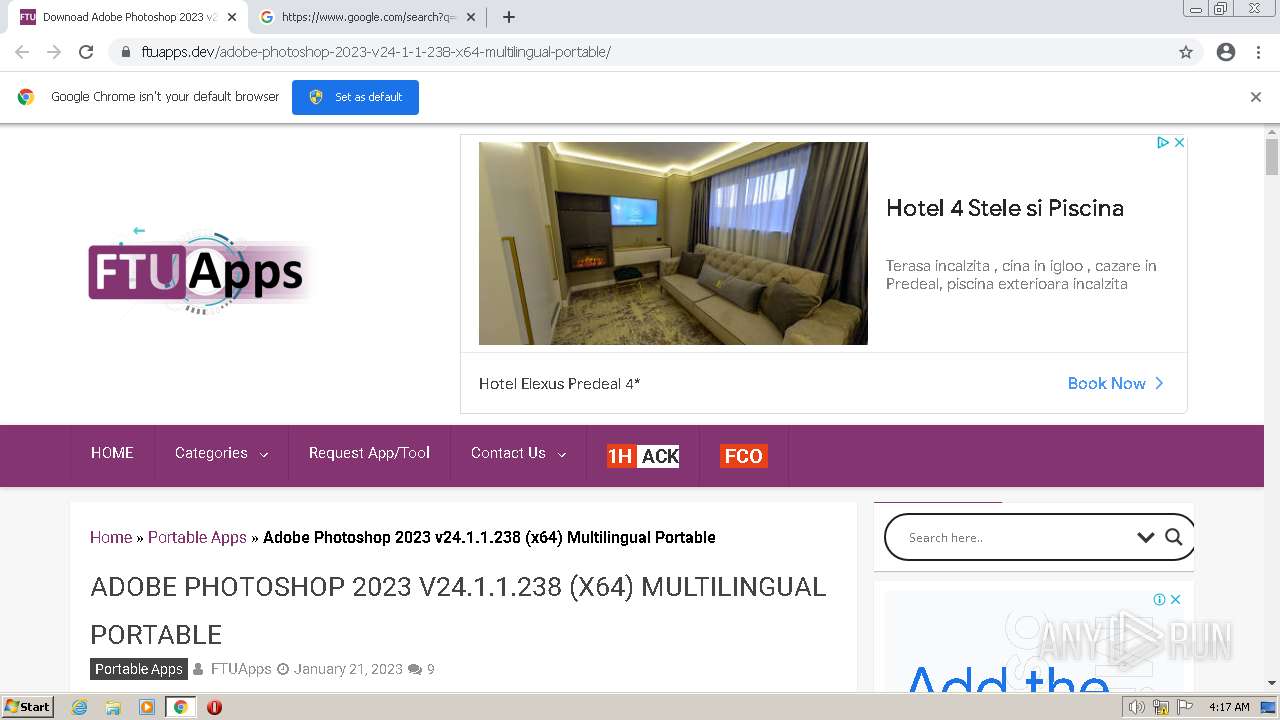The image size is (1280, 720).
Task: Open the Windows Start button
Action: point(28,707)
